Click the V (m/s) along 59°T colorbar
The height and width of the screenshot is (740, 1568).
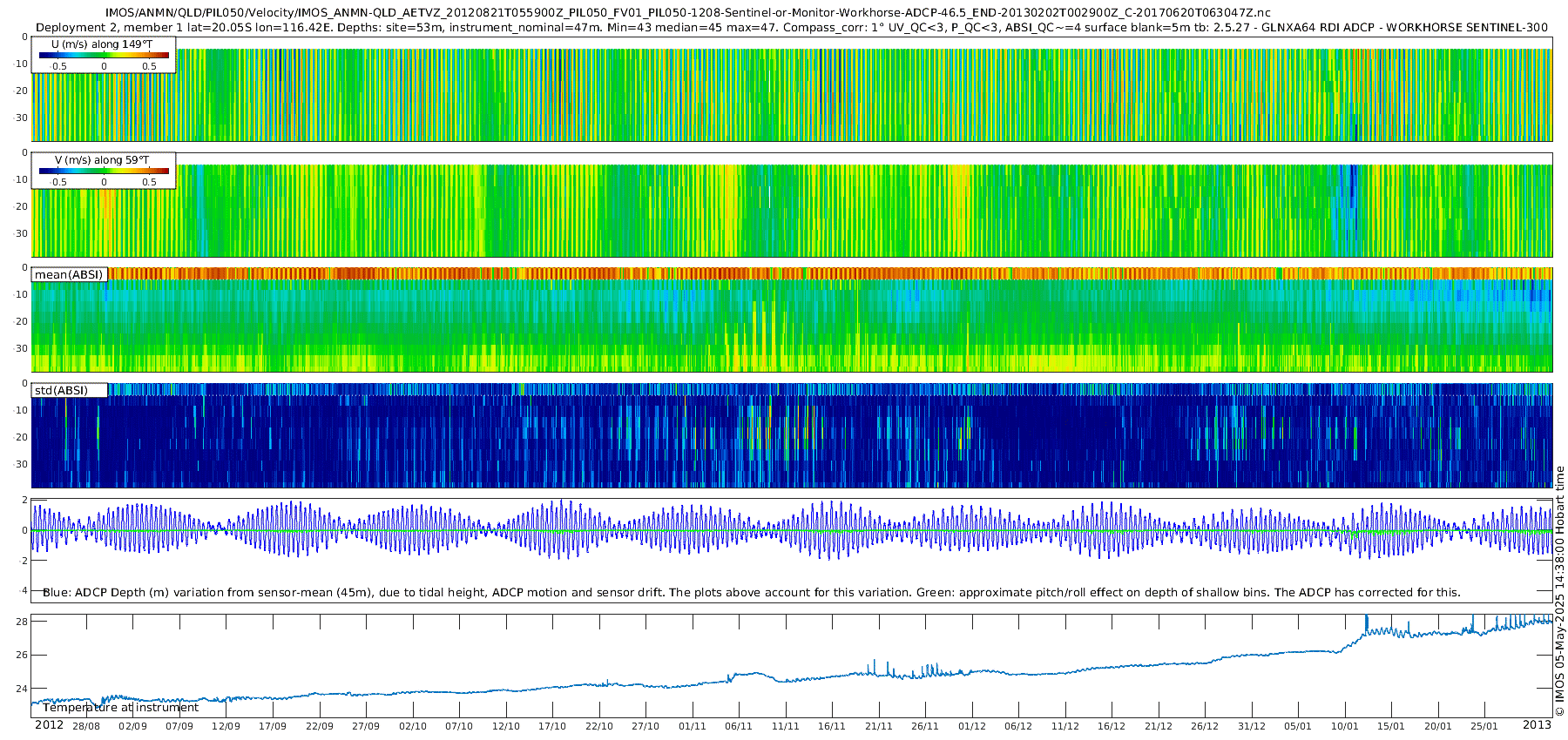pos(104,171)
